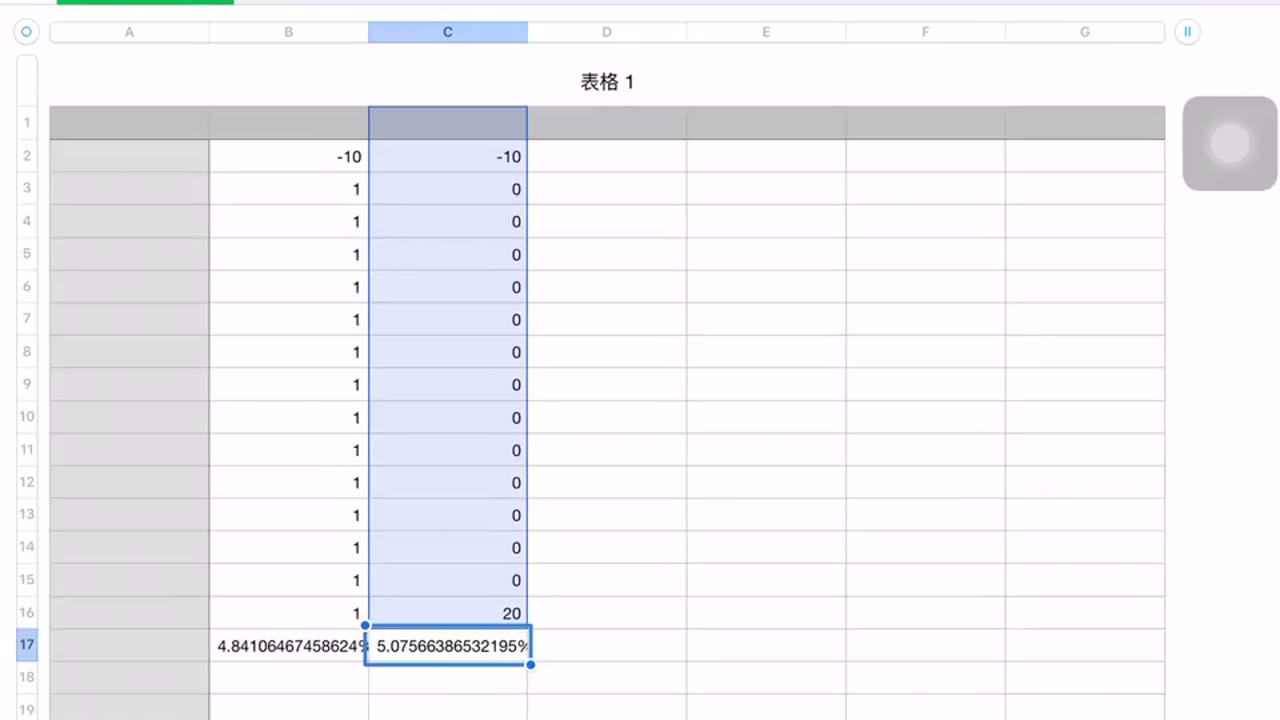Image resolution: width=1280 pixels, height=720 pixels.
Task: Tap the table select-all circle handle
Action: coord(27,32)
